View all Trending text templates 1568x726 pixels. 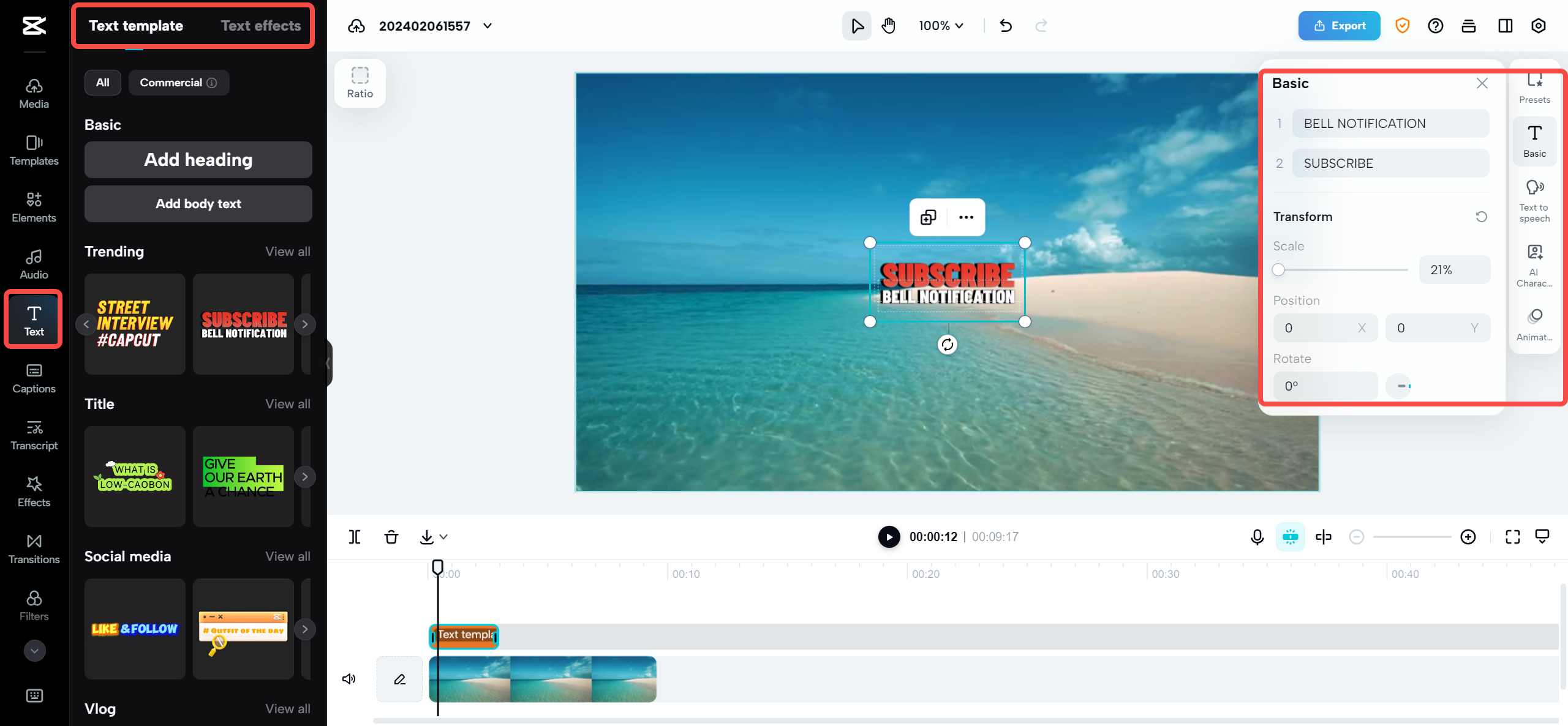click(287, 251)
